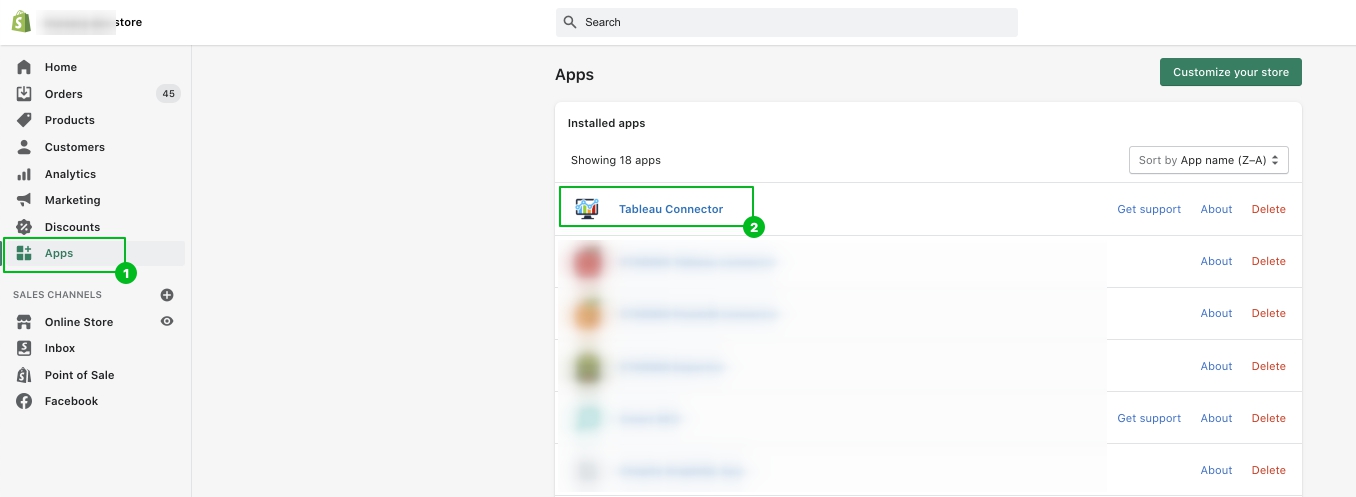Click the Tableau Connector app icon
This screenshot has width=1356, height=497.
(587, 209)
